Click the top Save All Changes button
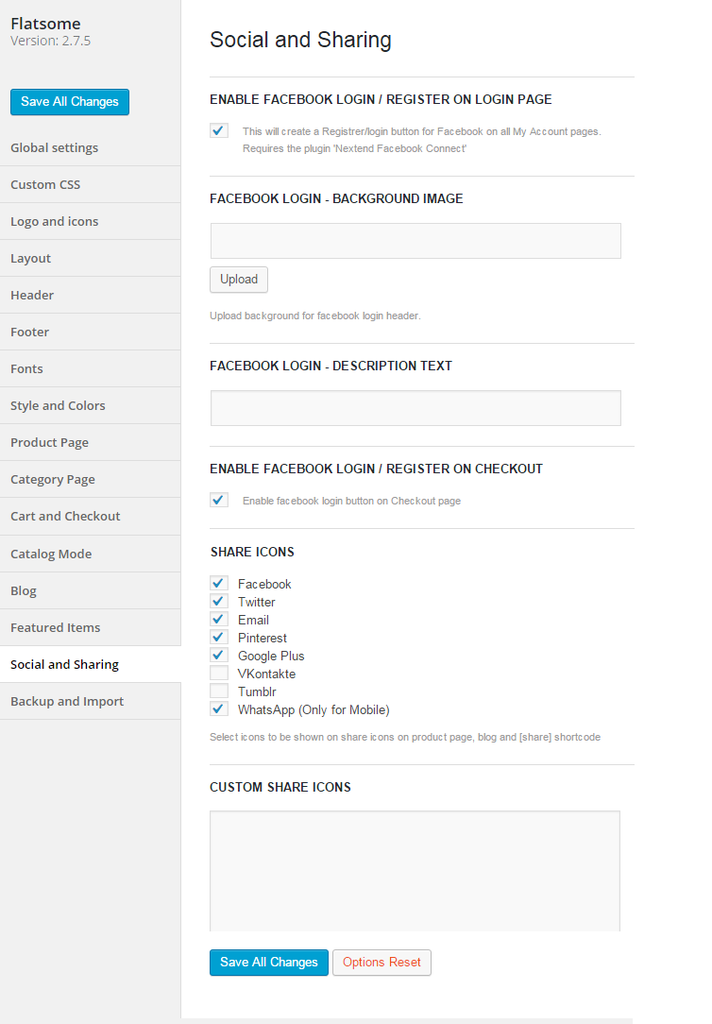 (x=70, y=102)
